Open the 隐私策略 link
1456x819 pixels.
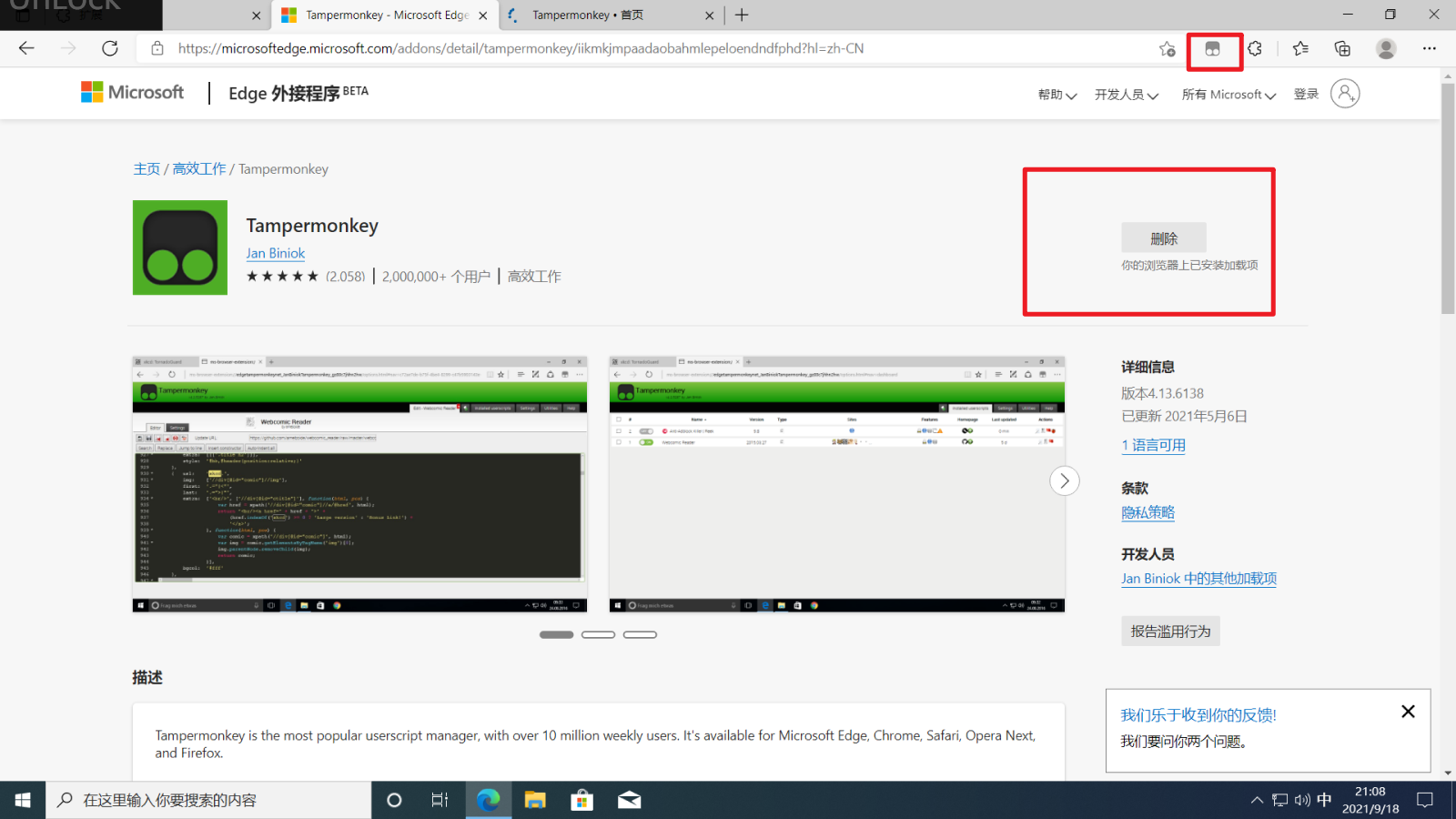1148,512
